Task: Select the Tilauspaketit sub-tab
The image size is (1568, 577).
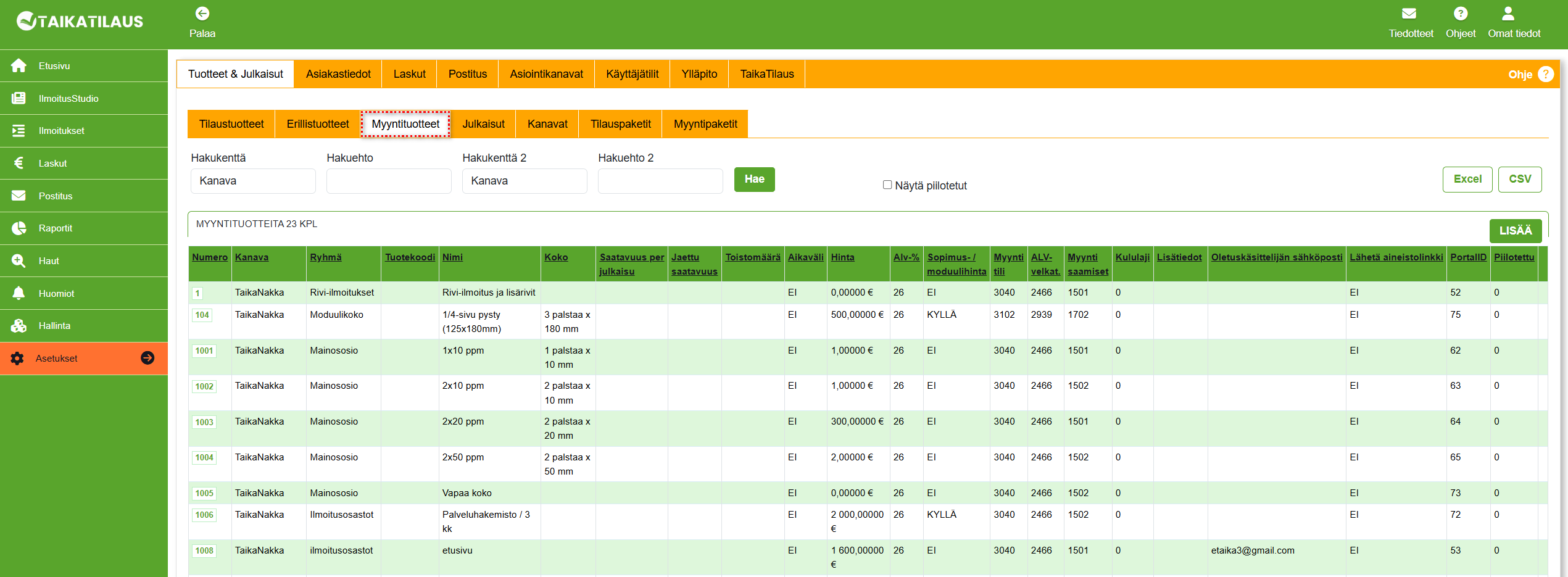Action: coord(620,124)
